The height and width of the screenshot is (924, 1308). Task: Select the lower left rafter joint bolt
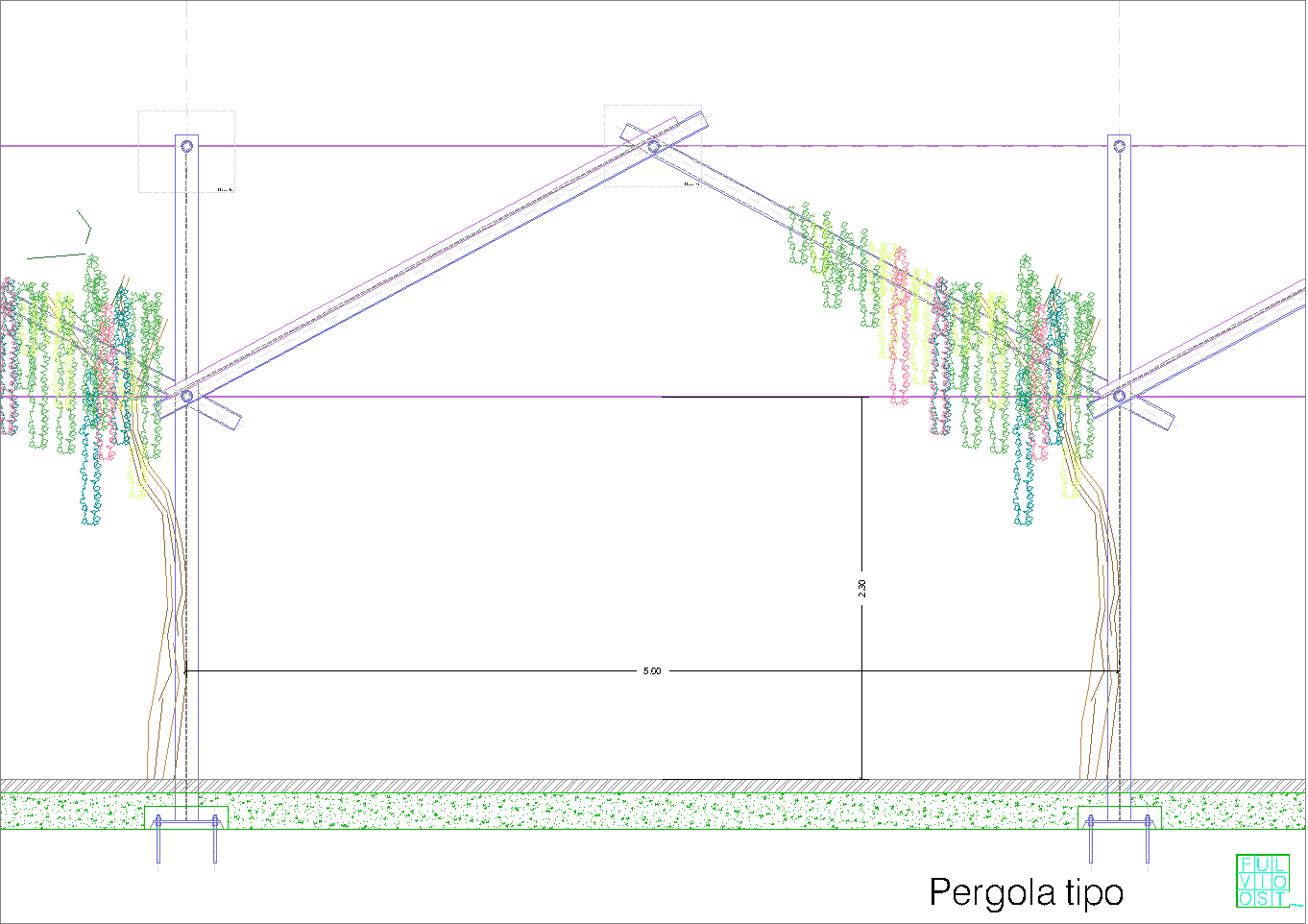[187, 396]
